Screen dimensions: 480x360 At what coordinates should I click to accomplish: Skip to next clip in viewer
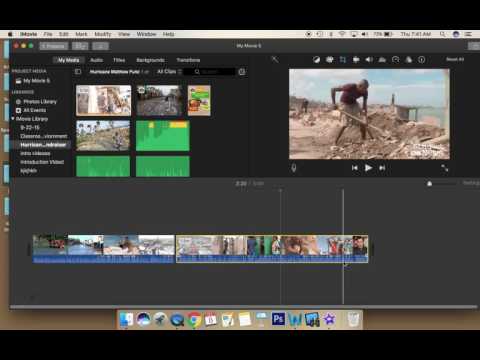(x=382, y=168)
